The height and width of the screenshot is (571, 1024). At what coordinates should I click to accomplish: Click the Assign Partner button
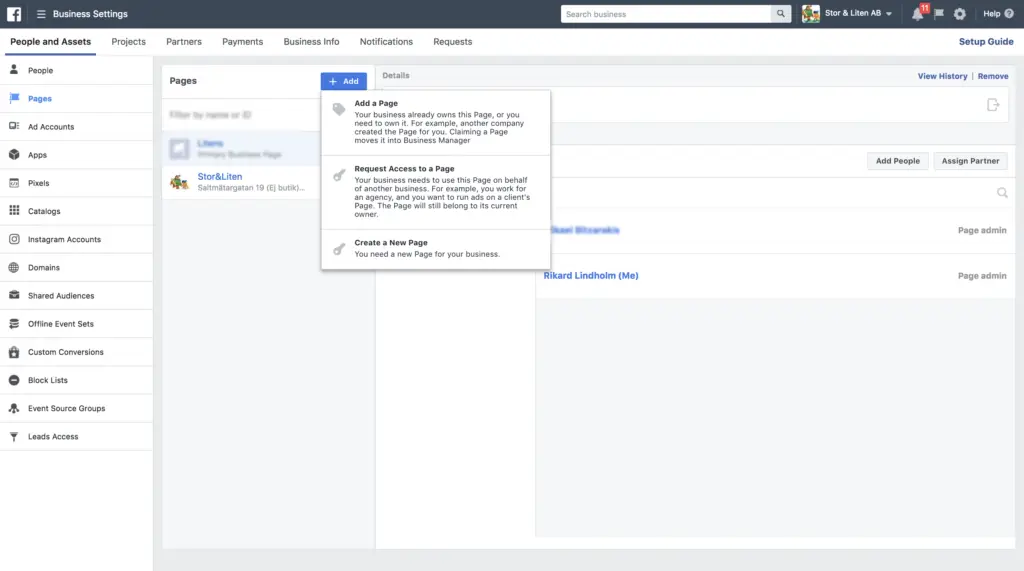click(970, 161)
